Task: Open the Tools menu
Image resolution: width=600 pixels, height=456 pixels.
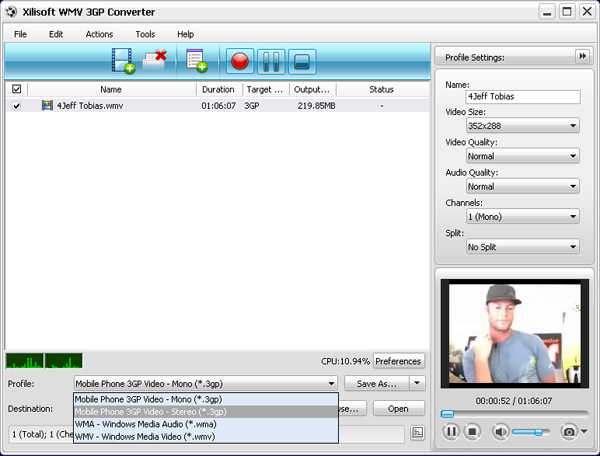Action: pos(145,34)
